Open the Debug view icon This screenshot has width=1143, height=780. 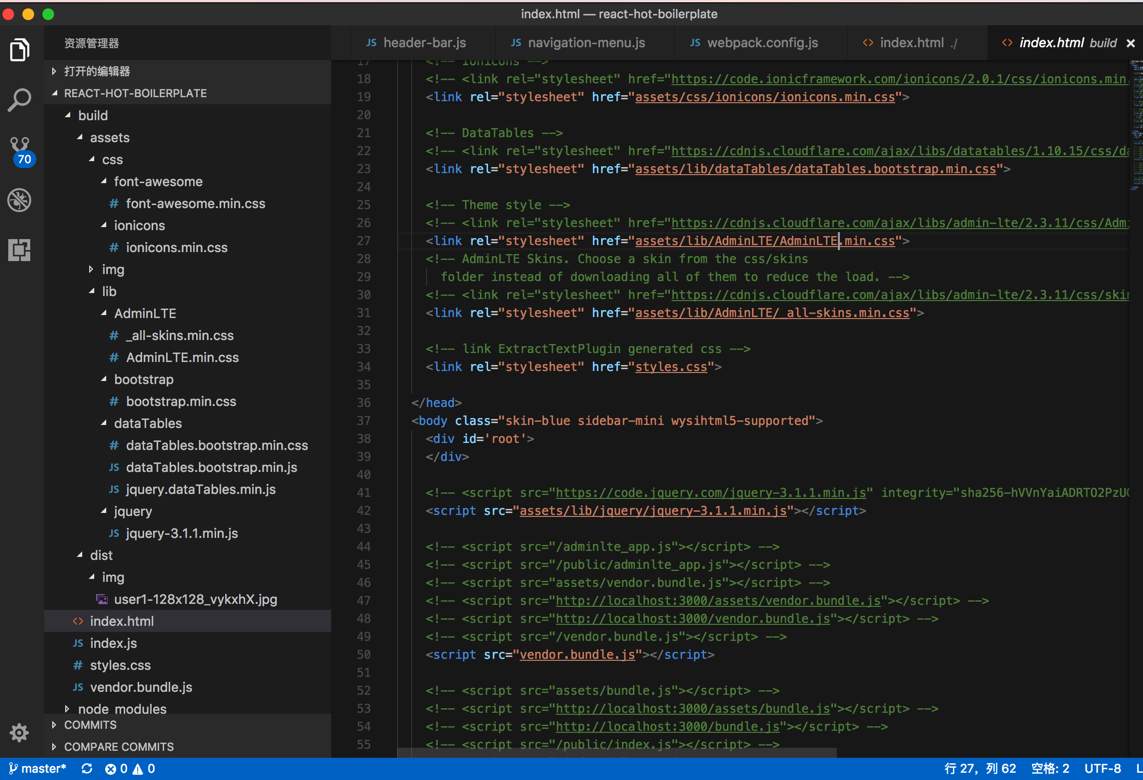20,200
